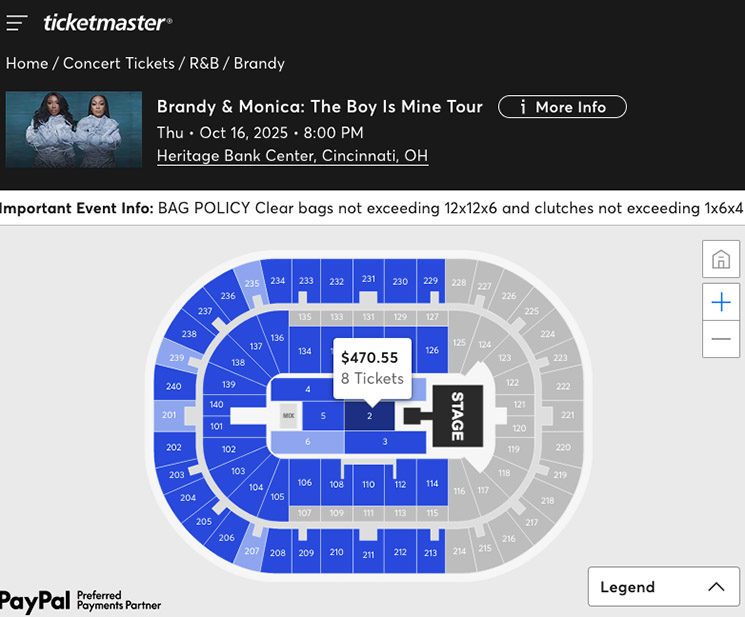Zoom out of the seat map
745x617 pixels.
click(x=721, y=339)
